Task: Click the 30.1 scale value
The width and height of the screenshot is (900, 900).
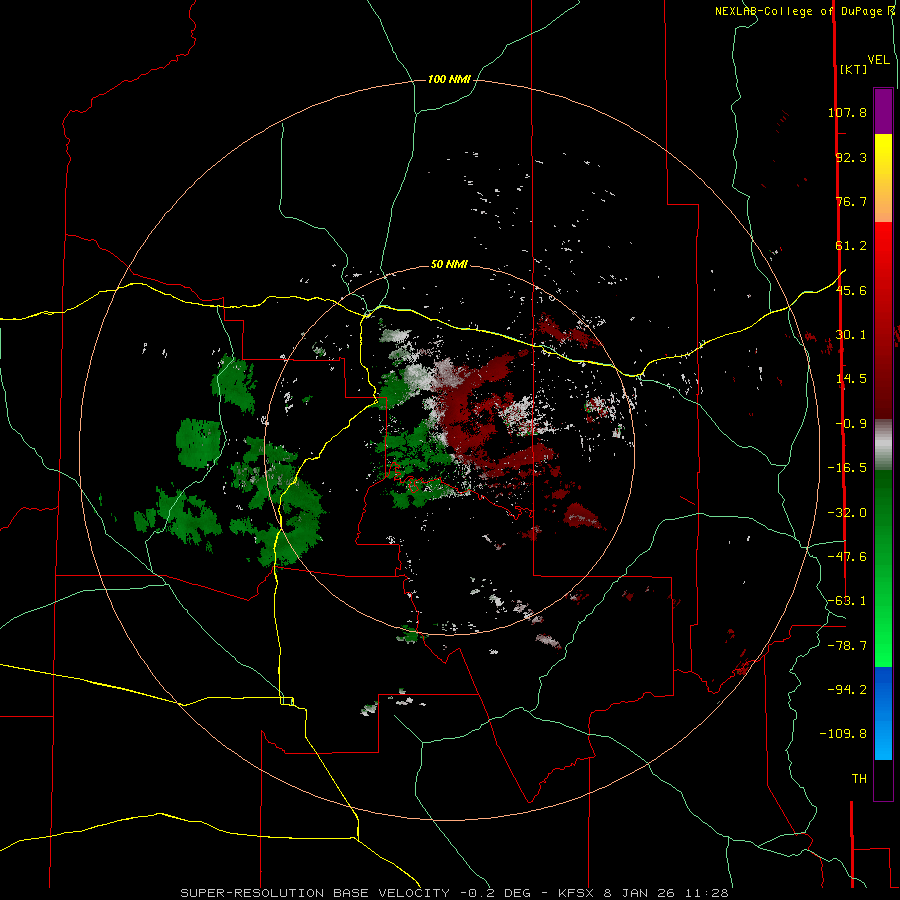Action: [851, 335]
